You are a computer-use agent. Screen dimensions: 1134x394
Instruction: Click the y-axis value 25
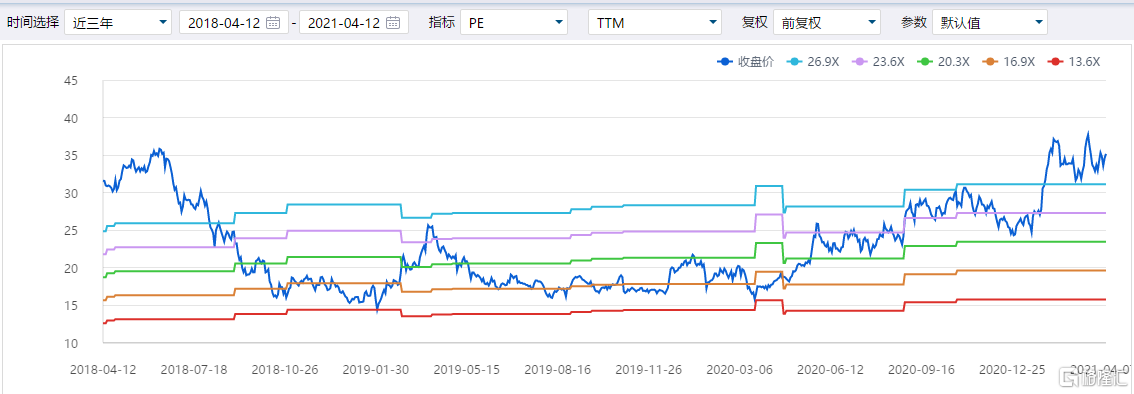(71, 231)
